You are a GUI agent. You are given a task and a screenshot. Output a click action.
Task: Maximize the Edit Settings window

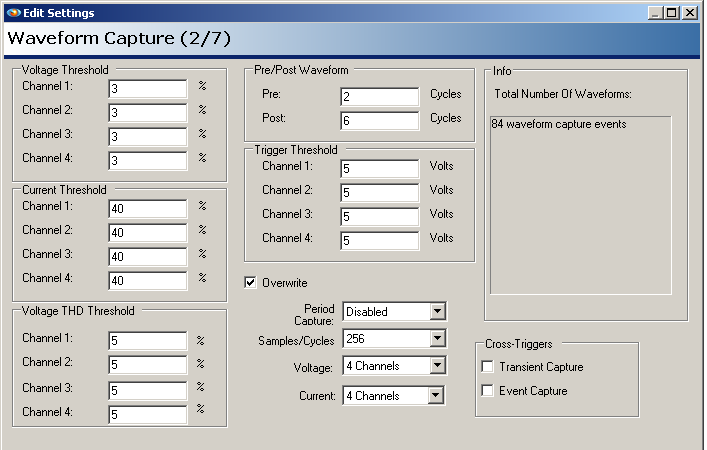672,13
